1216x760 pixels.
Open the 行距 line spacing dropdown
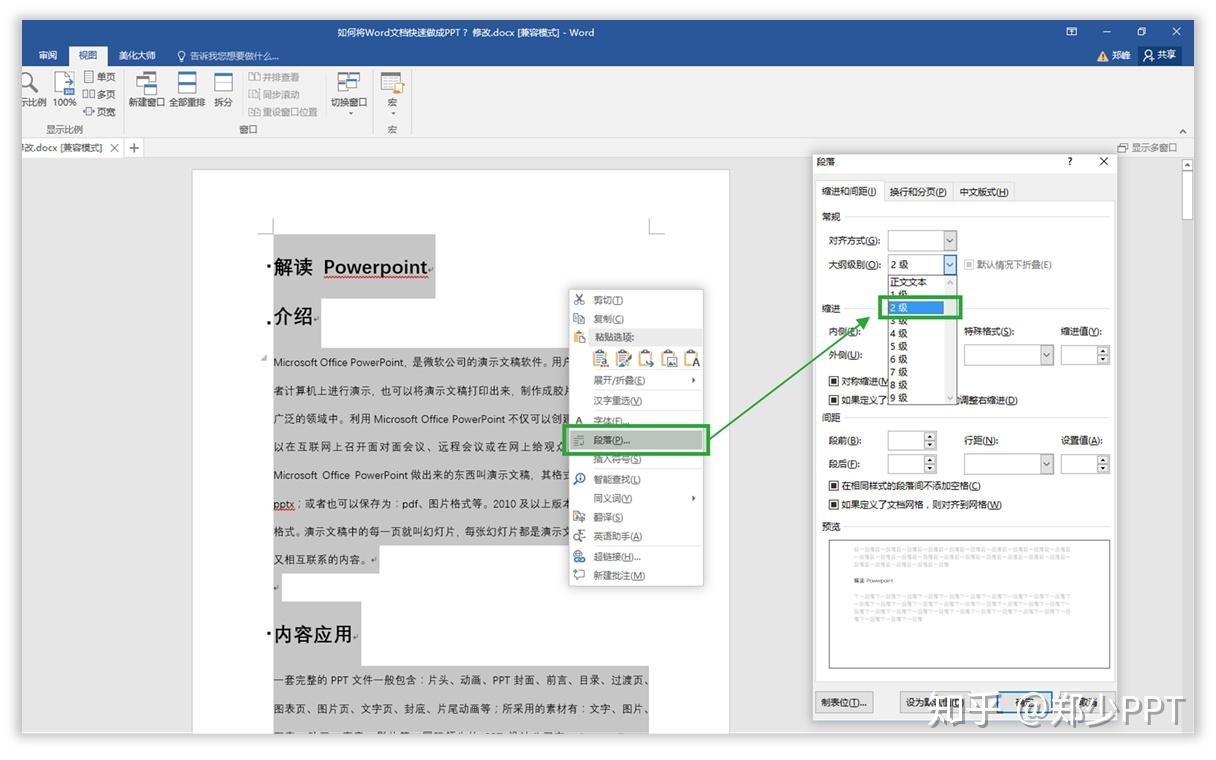click(1047, 464)
